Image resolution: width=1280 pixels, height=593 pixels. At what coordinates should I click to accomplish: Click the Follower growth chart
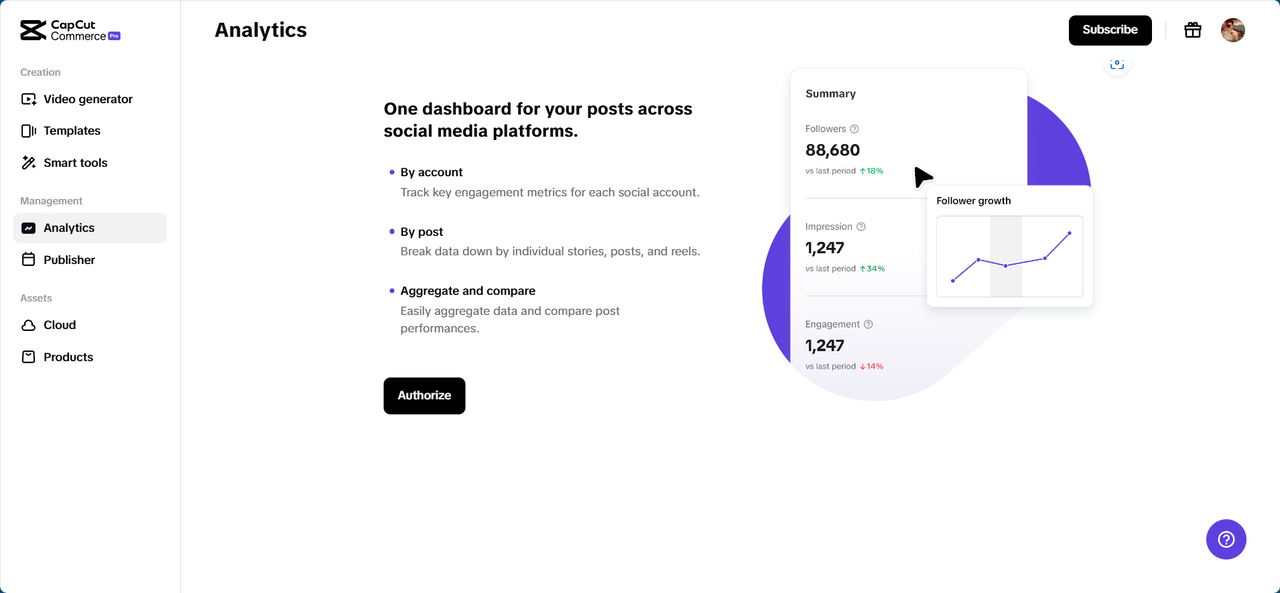tap(1009, 257)
